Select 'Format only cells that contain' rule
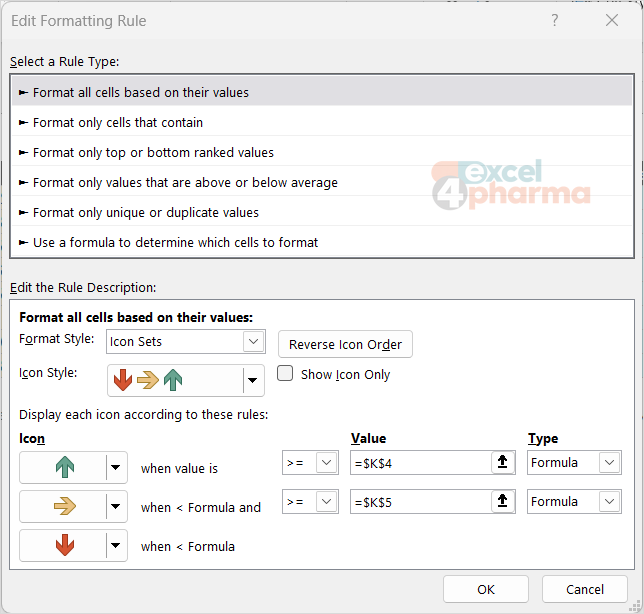The image size is (644, 614). pyautogui.click(x=322, y=122)
